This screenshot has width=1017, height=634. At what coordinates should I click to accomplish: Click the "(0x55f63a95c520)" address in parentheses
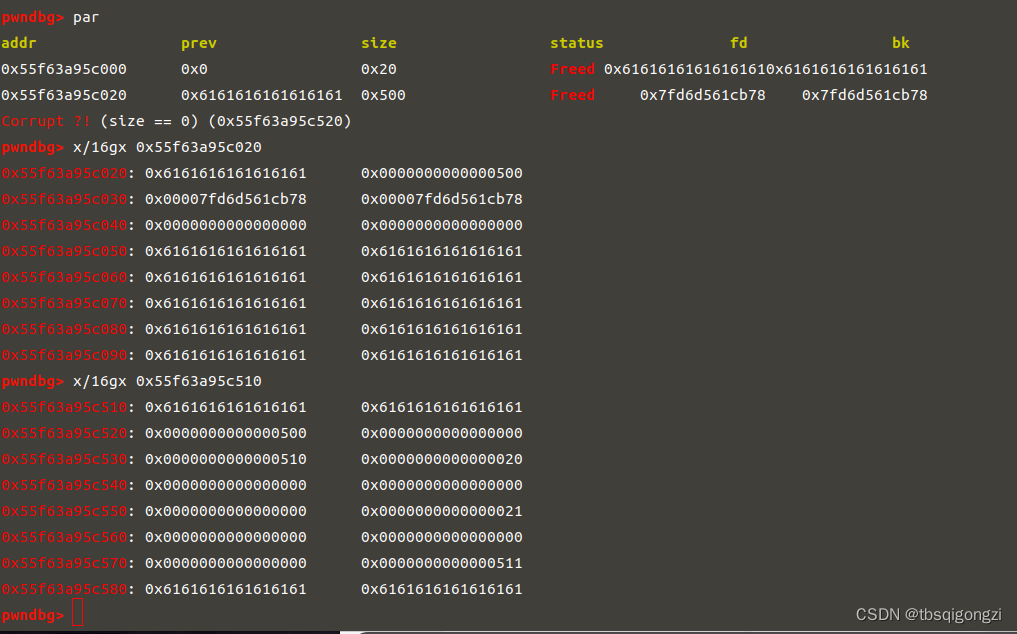[280, 121]
